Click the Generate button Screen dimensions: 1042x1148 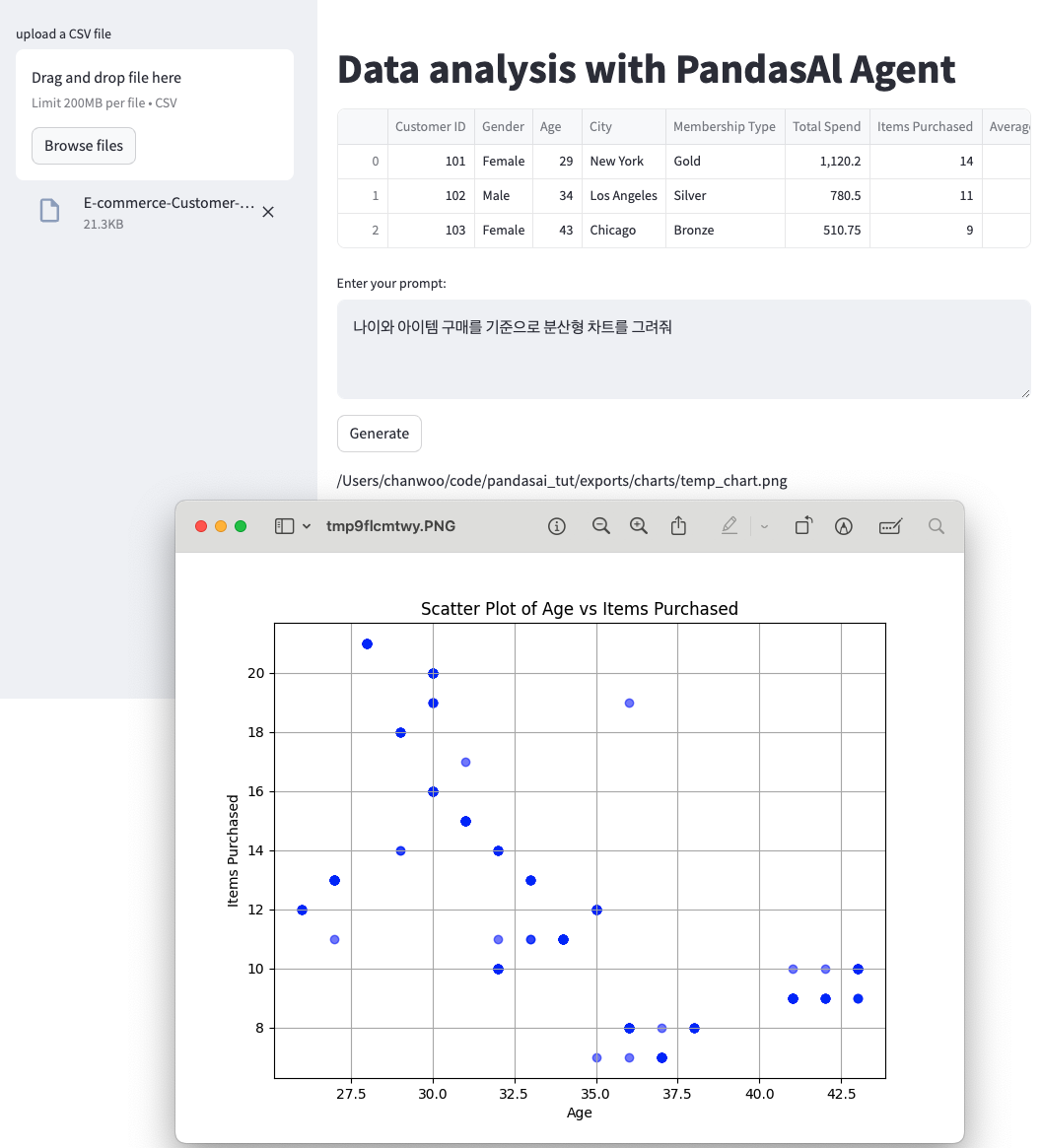click(x=380, y=434)
